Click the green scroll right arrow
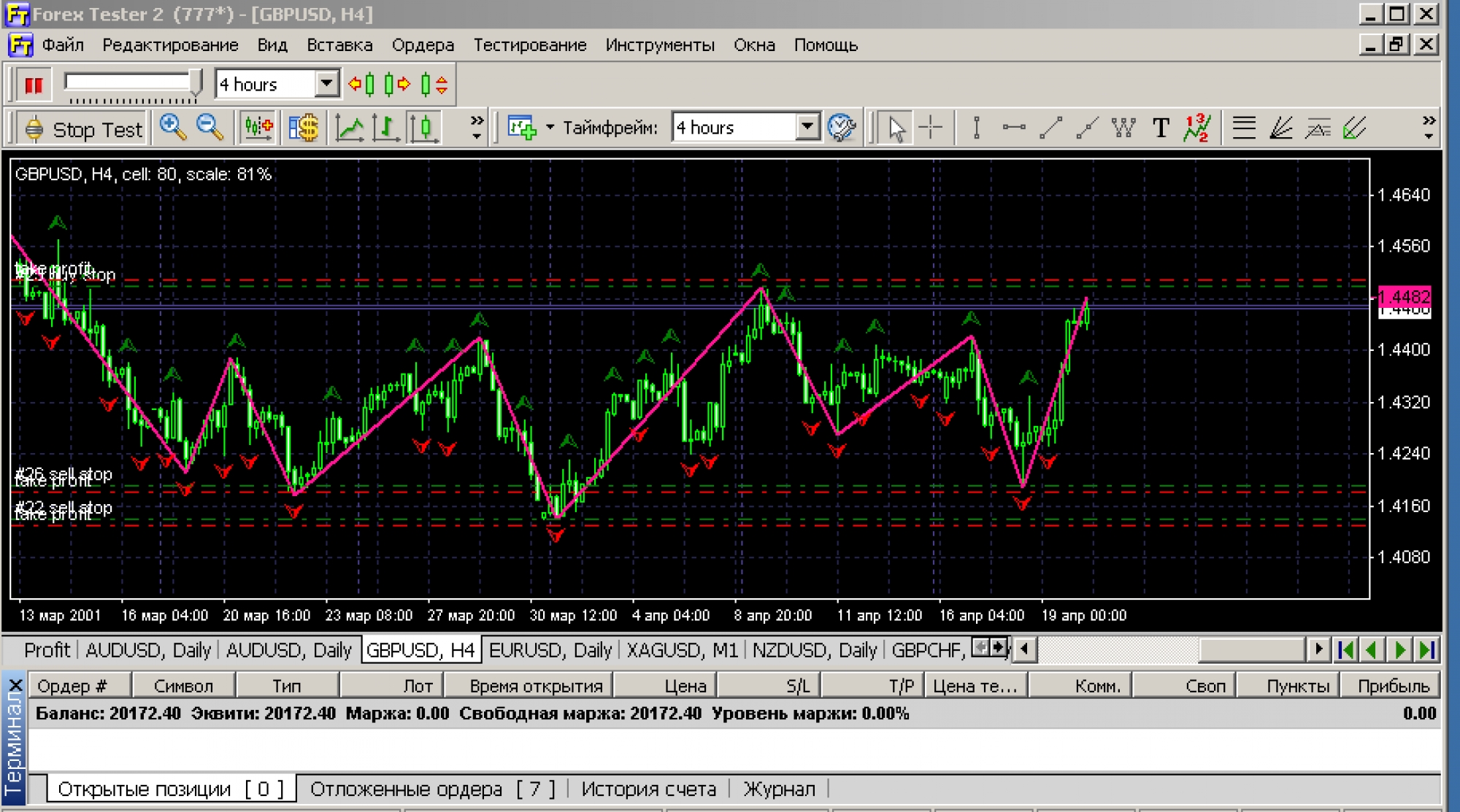This screenshot has height=812, width=1460. tap(1399, 649)
